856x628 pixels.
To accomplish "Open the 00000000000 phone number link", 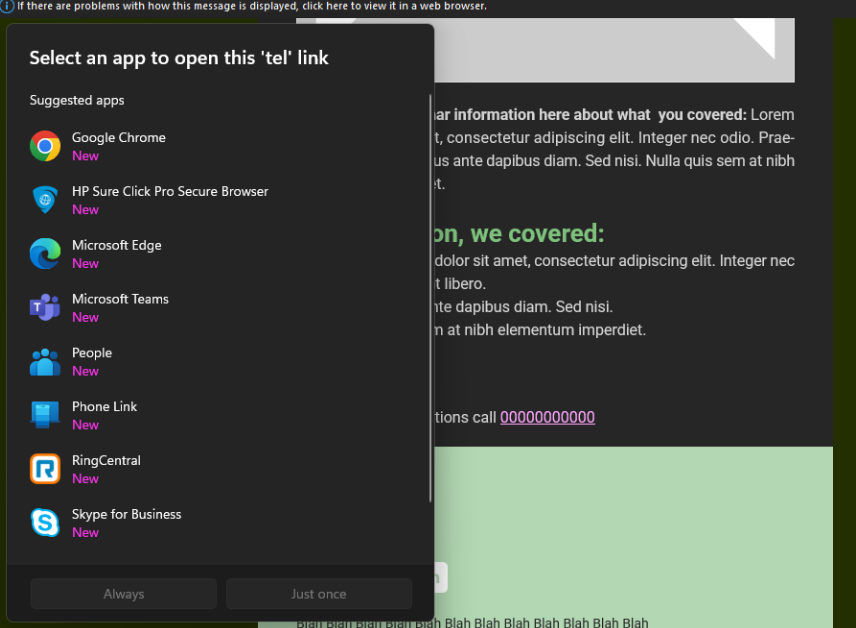I will (547, 417).
